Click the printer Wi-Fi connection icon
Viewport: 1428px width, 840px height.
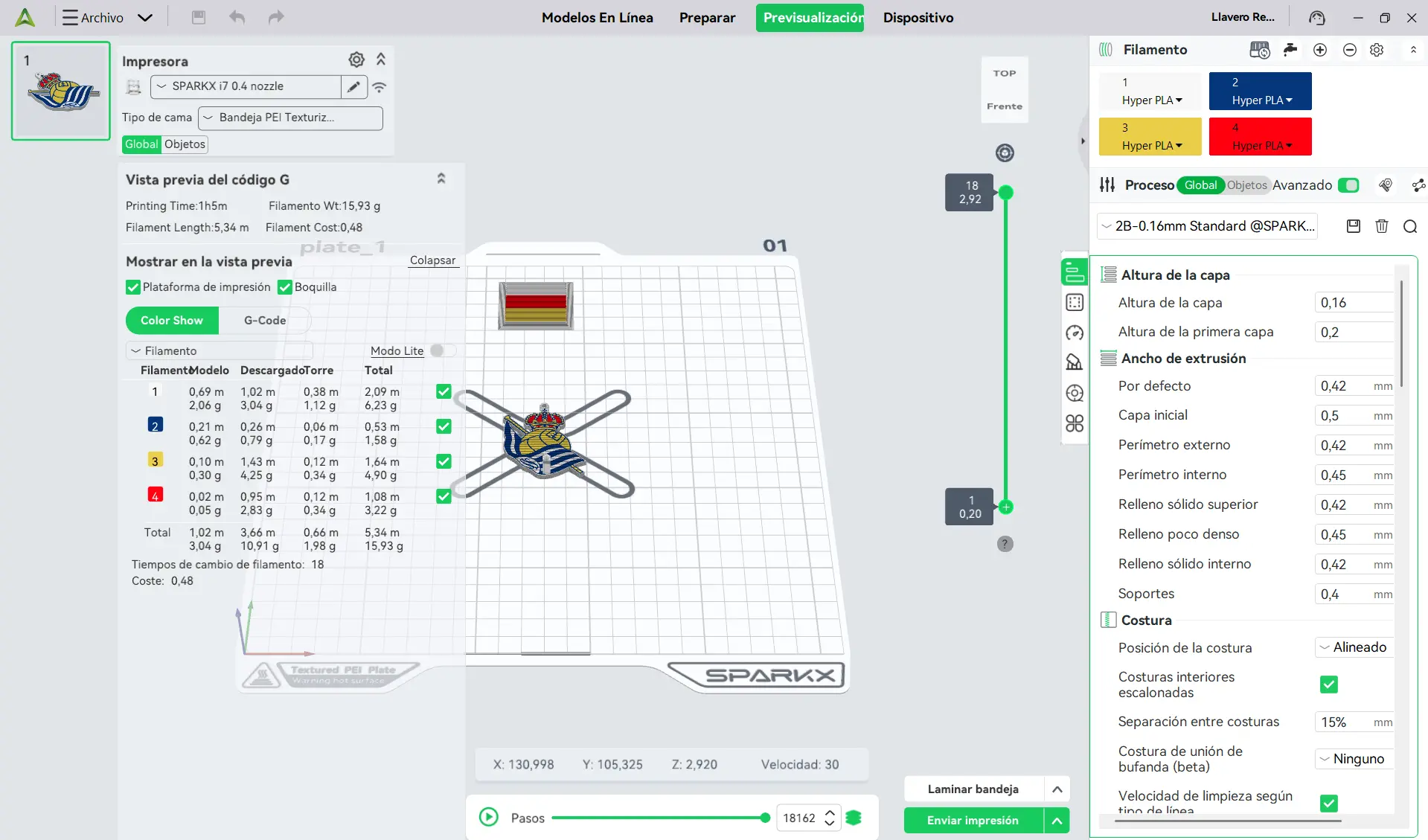pos(380,87)
